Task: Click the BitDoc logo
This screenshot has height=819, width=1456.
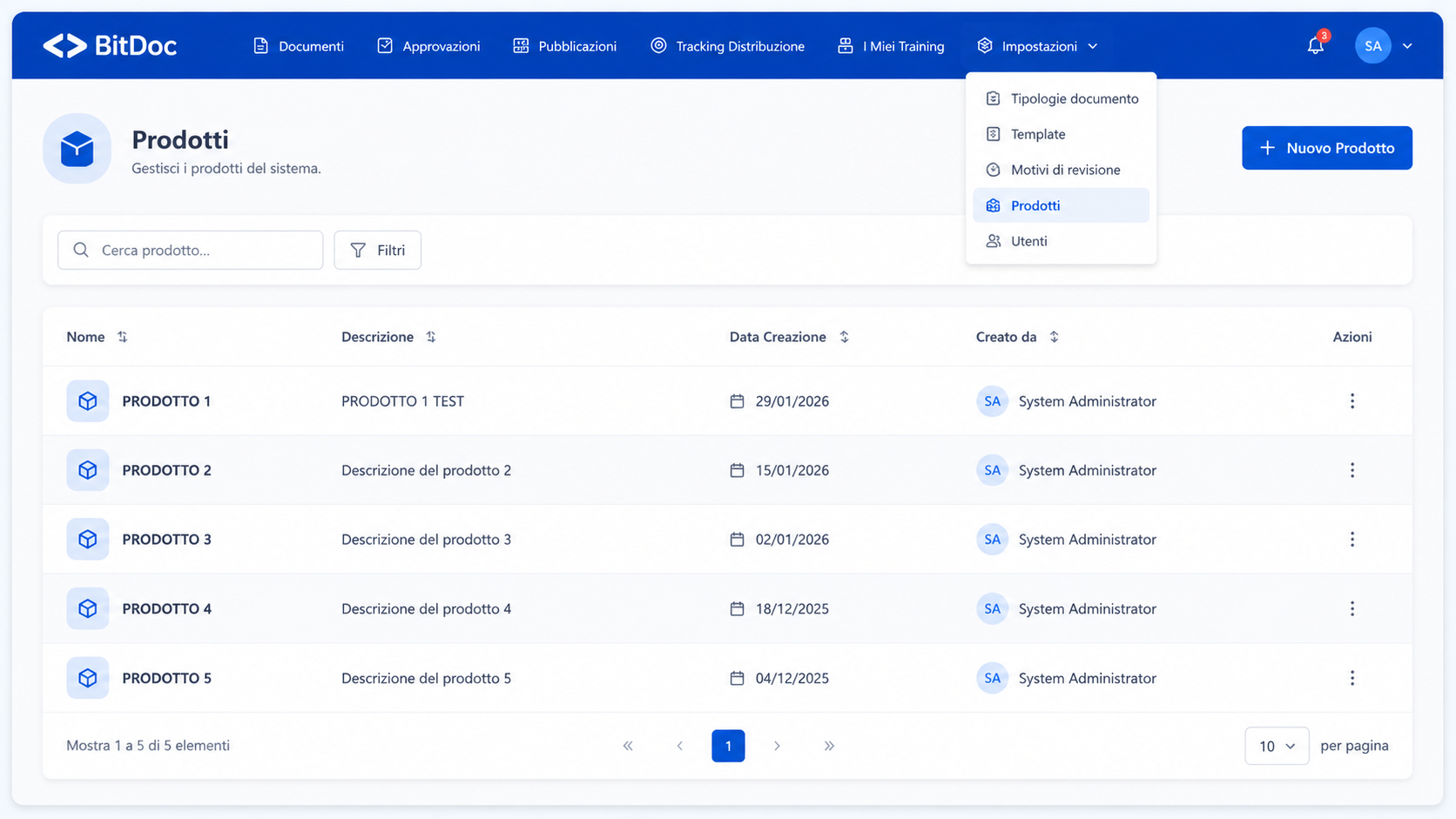Action: [x=110, y=45]
